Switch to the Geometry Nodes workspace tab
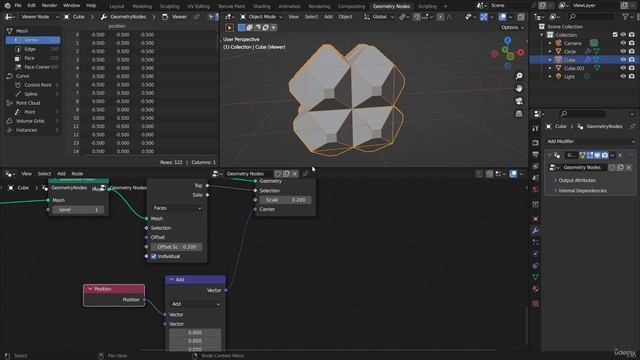The height and width of the screenshot is (360, 640). [391, 6]
